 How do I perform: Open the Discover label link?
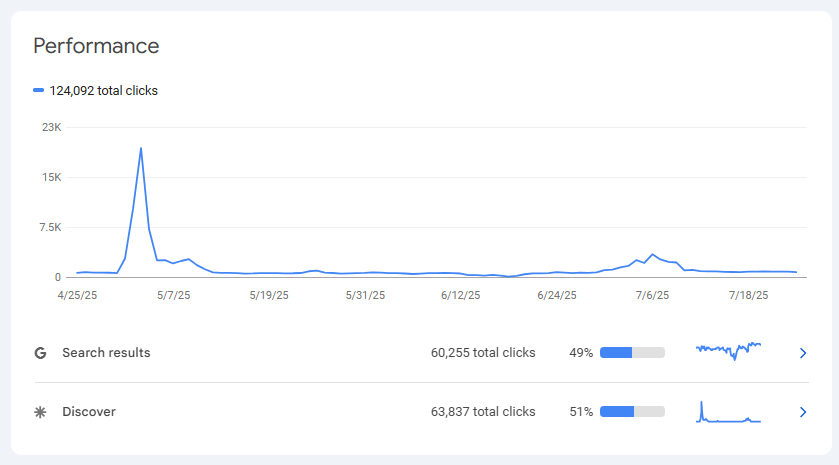89,412
